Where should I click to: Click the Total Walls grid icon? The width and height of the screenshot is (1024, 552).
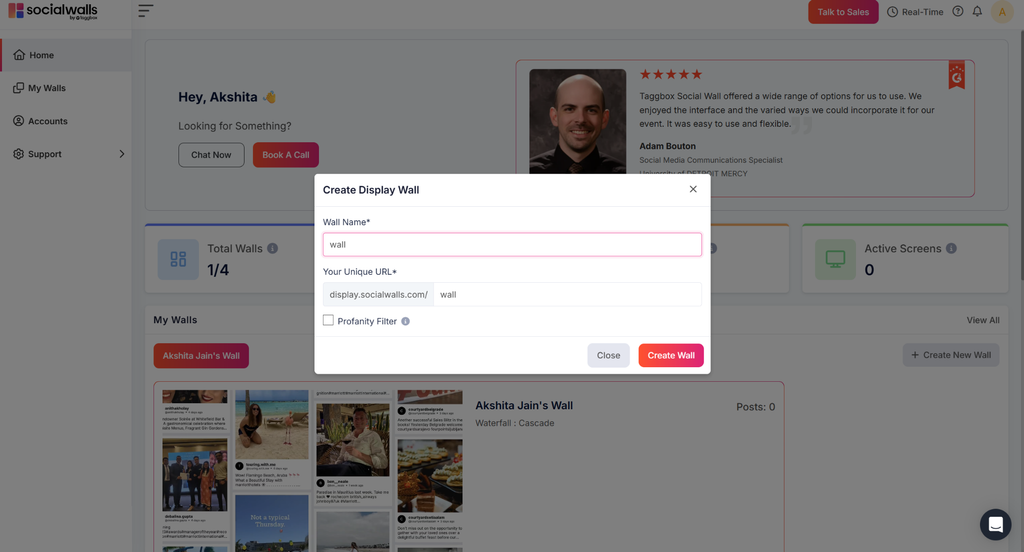(178, 259)
